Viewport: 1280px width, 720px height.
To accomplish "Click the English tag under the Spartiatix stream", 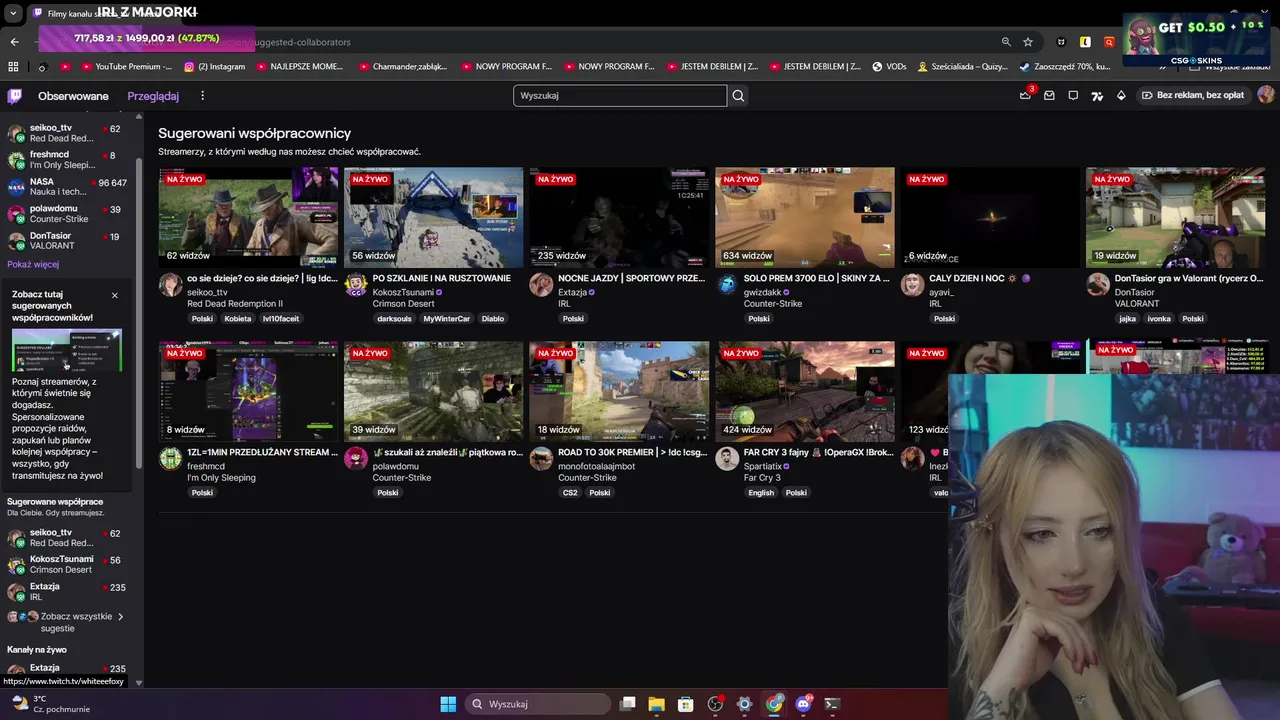I will click(x=761, y=493).
